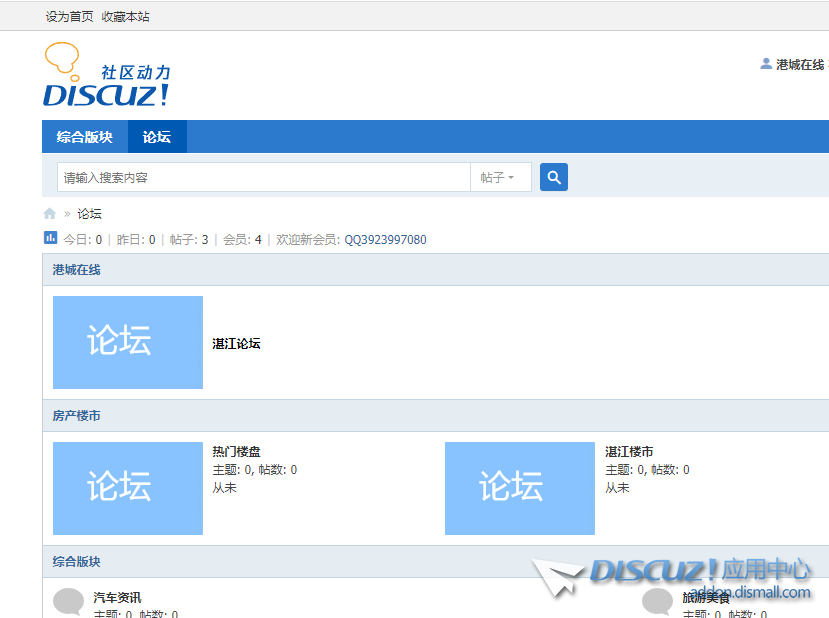Click the statistics bar chart icon

[51, 238]
